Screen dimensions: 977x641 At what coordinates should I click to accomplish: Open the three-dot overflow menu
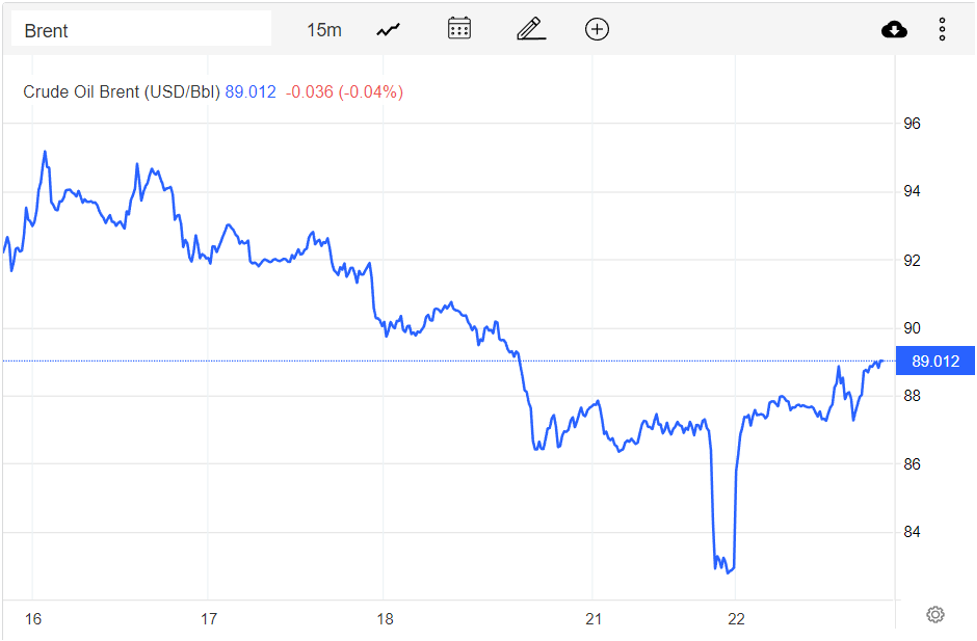[942, 29]
